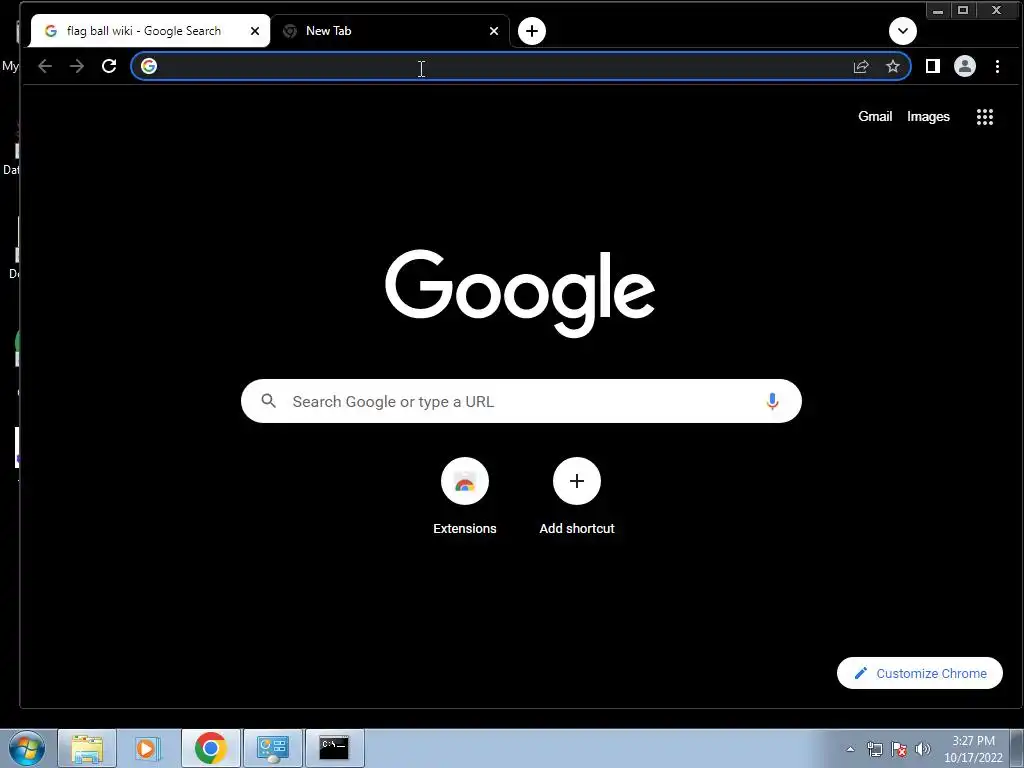Close the New Tab tab

[x=494, y=31]
